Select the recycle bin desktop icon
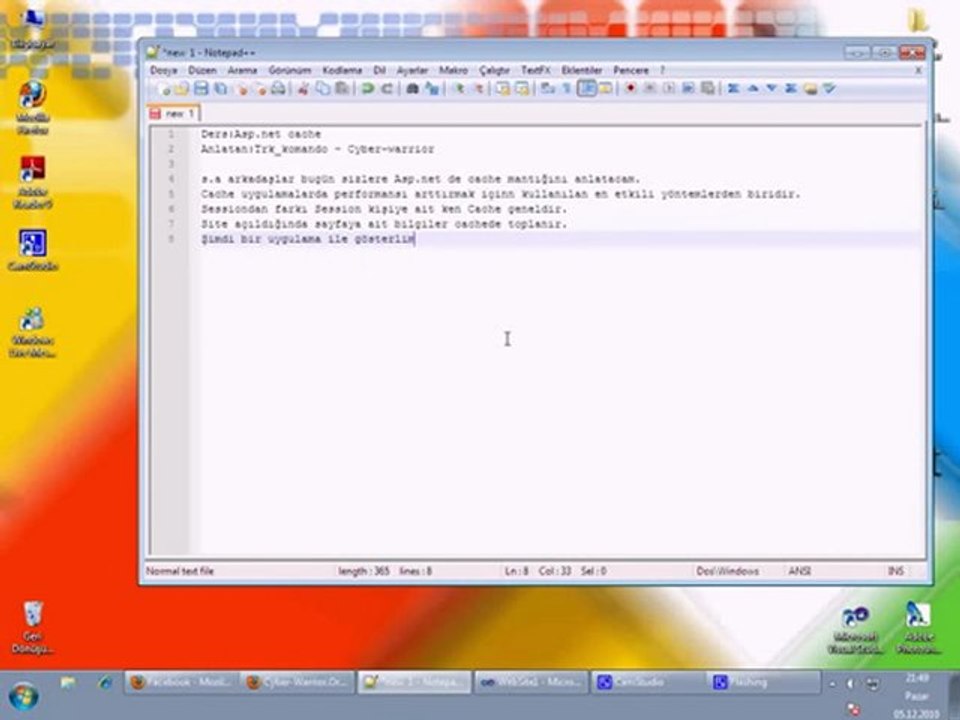Screen dimensions: 960x720 32,627
